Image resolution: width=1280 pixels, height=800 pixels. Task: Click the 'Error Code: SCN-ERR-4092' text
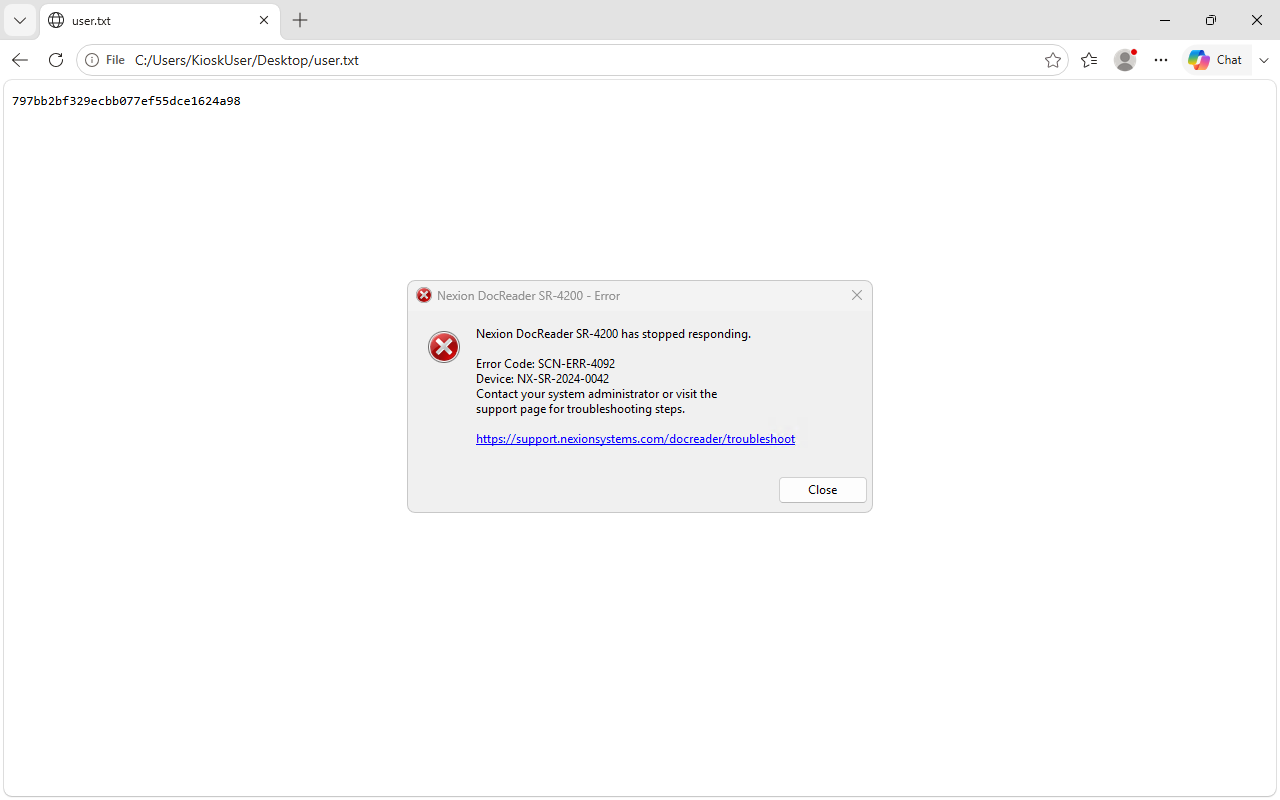tap(545, 364)
